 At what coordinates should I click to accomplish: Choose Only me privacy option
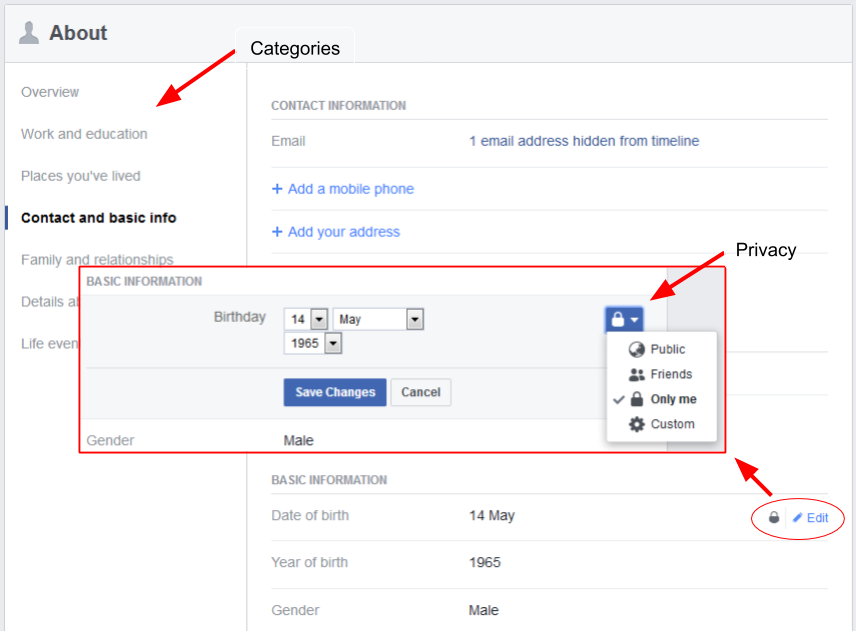[662, 399]
